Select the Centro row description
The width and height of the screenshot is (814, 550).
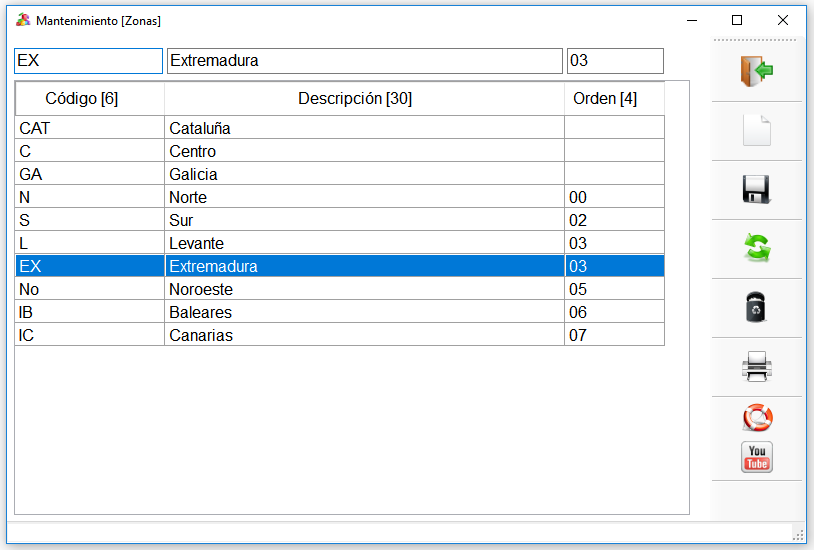click(364, 151)
